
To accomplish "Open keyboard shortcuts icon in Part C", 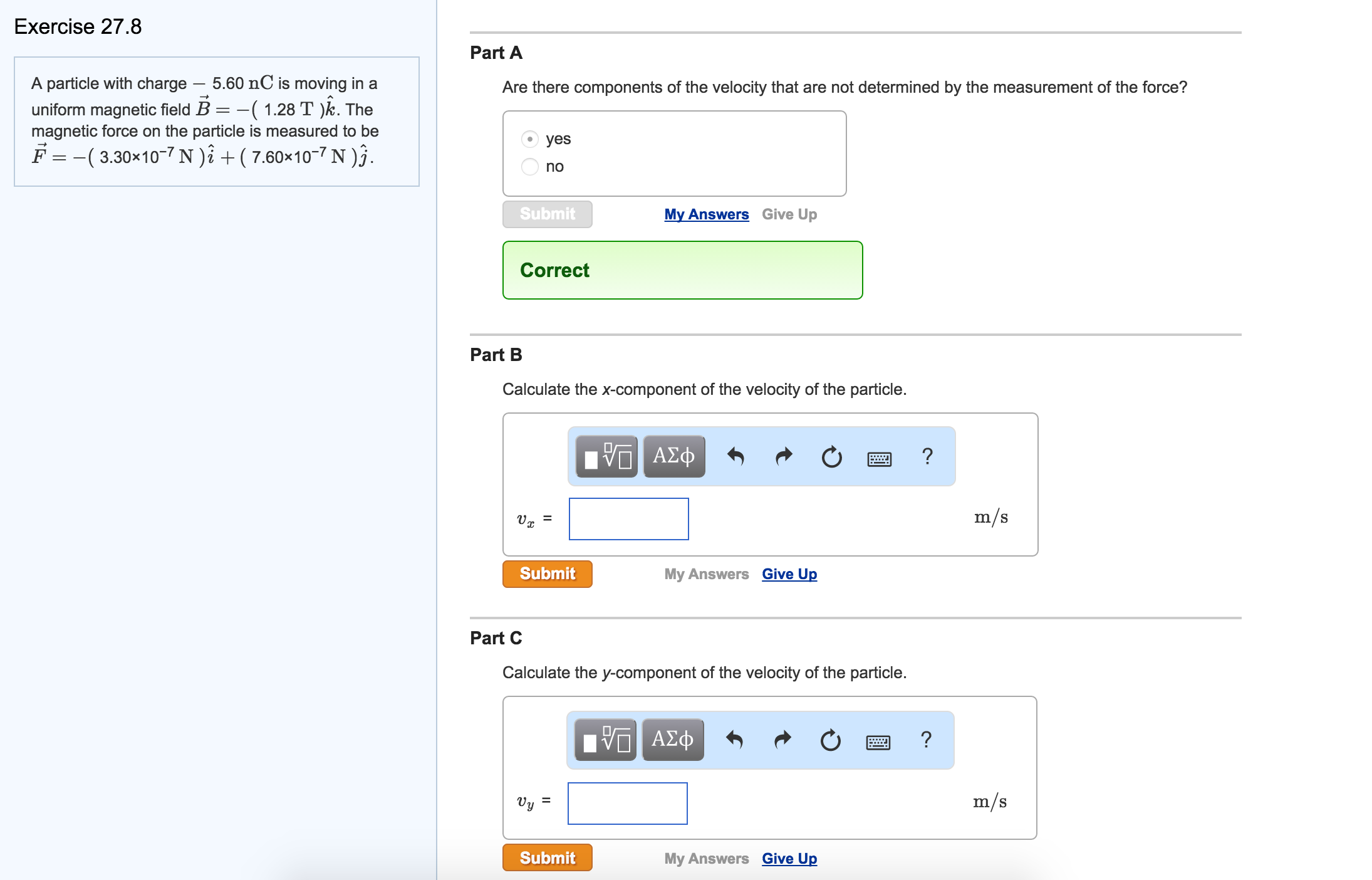I will click(878, 743).
